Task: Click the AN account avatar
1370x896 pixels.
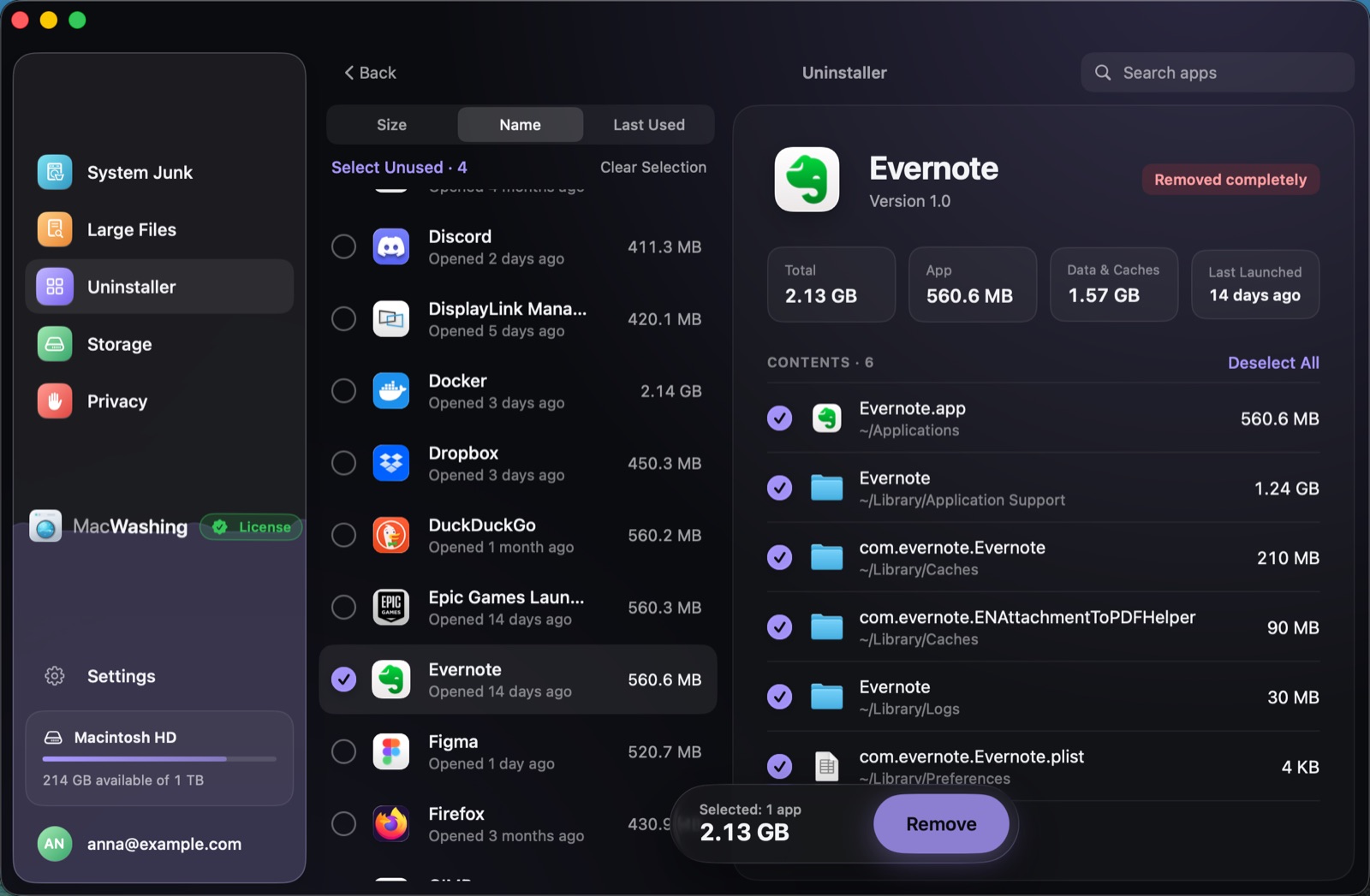Action: (x=55, y=844)
